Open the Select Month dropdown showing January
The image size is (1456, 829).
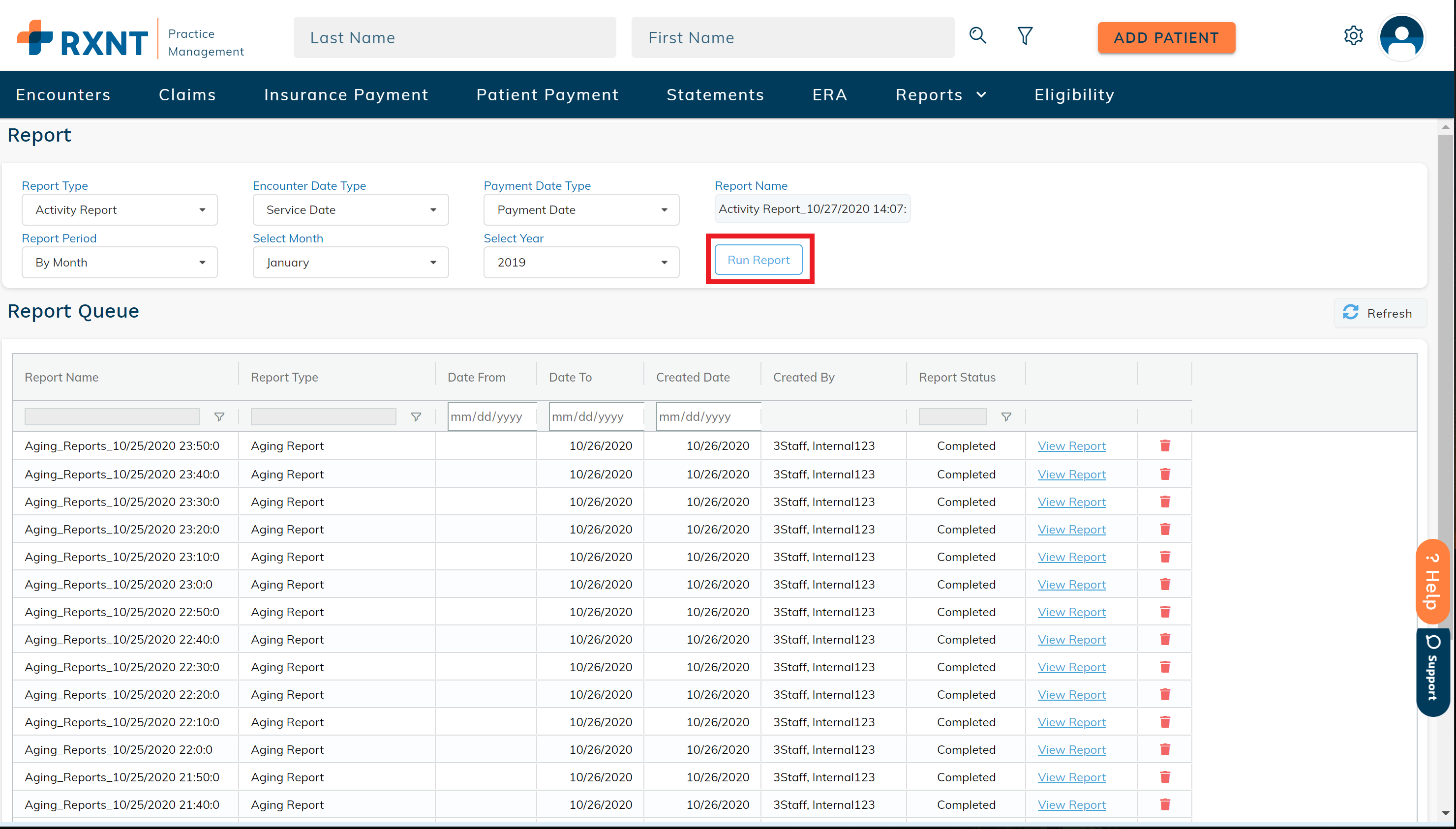coord(350,263)
